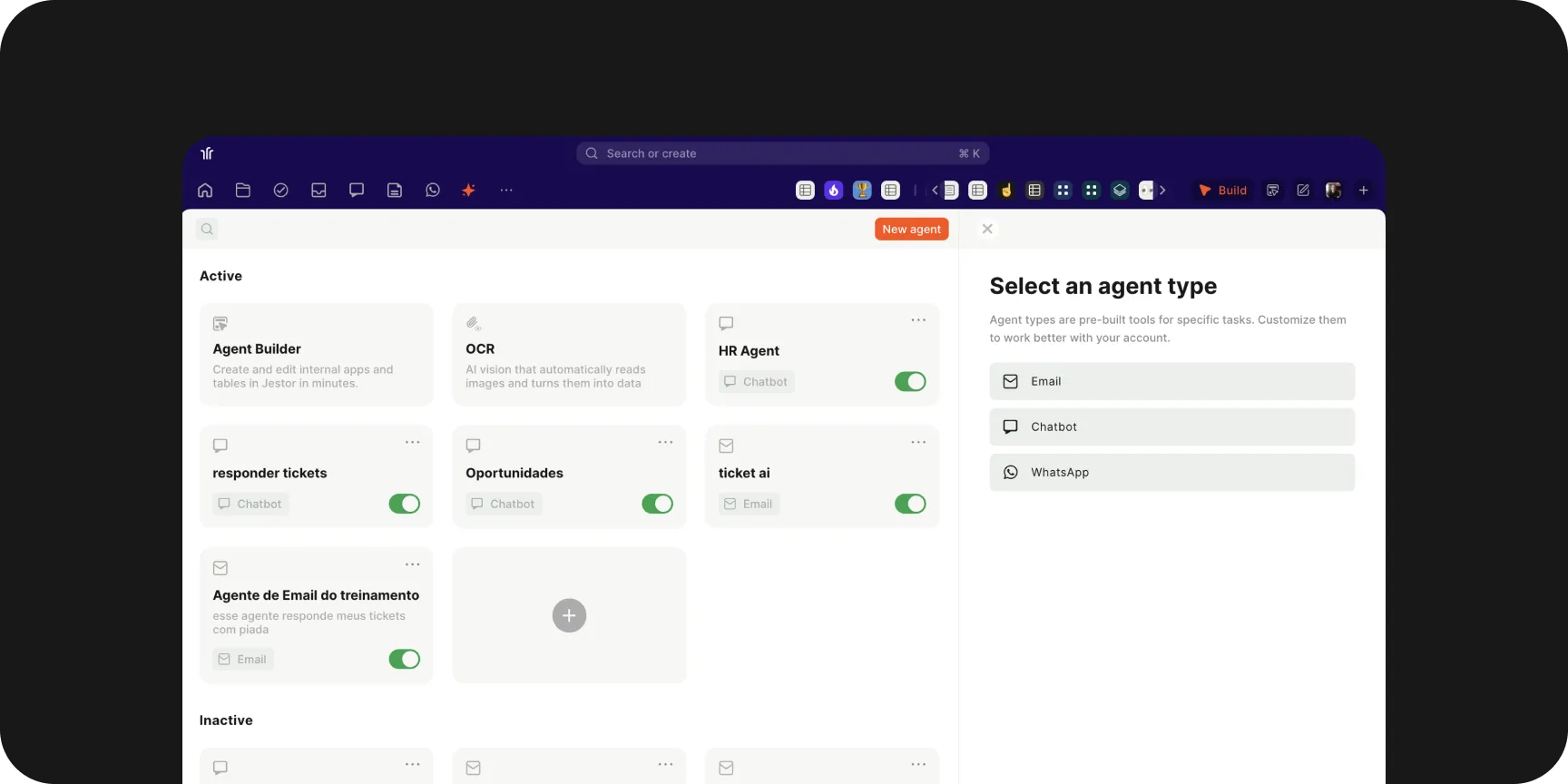Viewport: 1568px width, 784px height.
Task: Open the three-dot menu on Oportunidades card
Action: click(x=665, y=442)
